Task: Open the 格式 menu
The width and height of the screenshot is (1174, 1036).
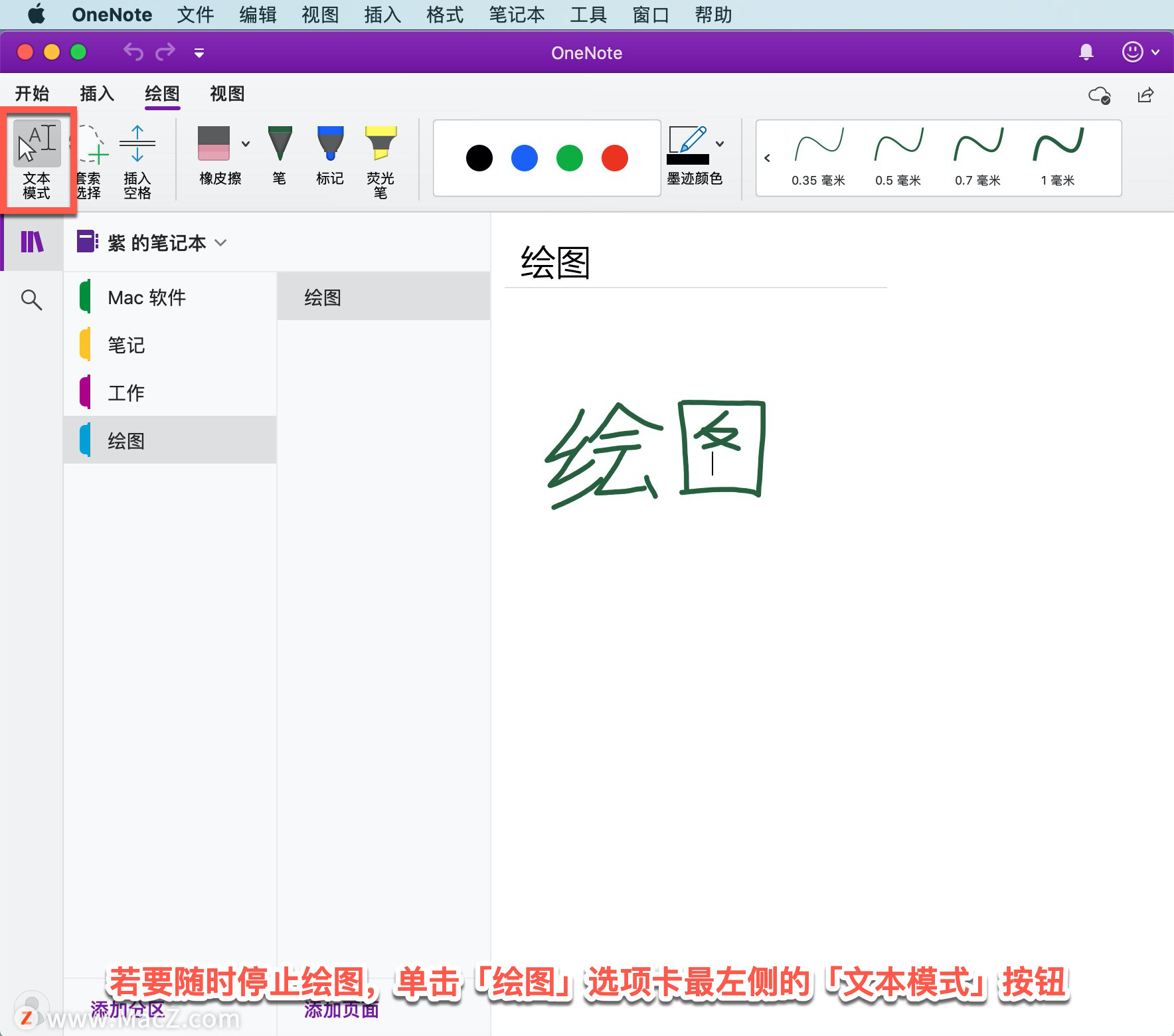Action: (445, 15)
